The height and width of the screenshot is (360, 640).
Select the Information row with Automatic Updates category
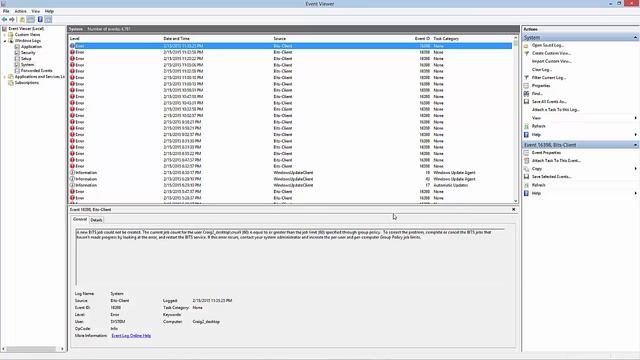click(290, 185)
